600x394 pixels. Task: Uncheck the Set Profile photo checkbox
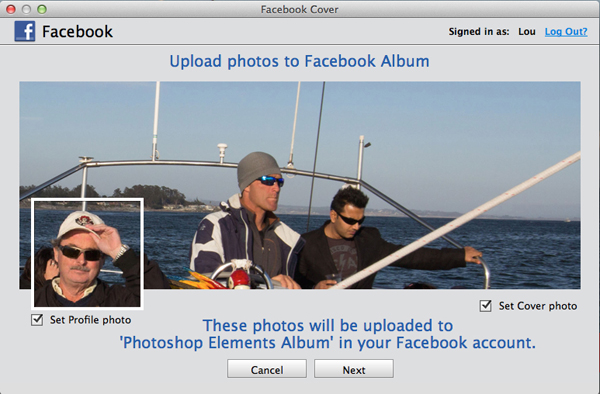click(x=37, y=320)
